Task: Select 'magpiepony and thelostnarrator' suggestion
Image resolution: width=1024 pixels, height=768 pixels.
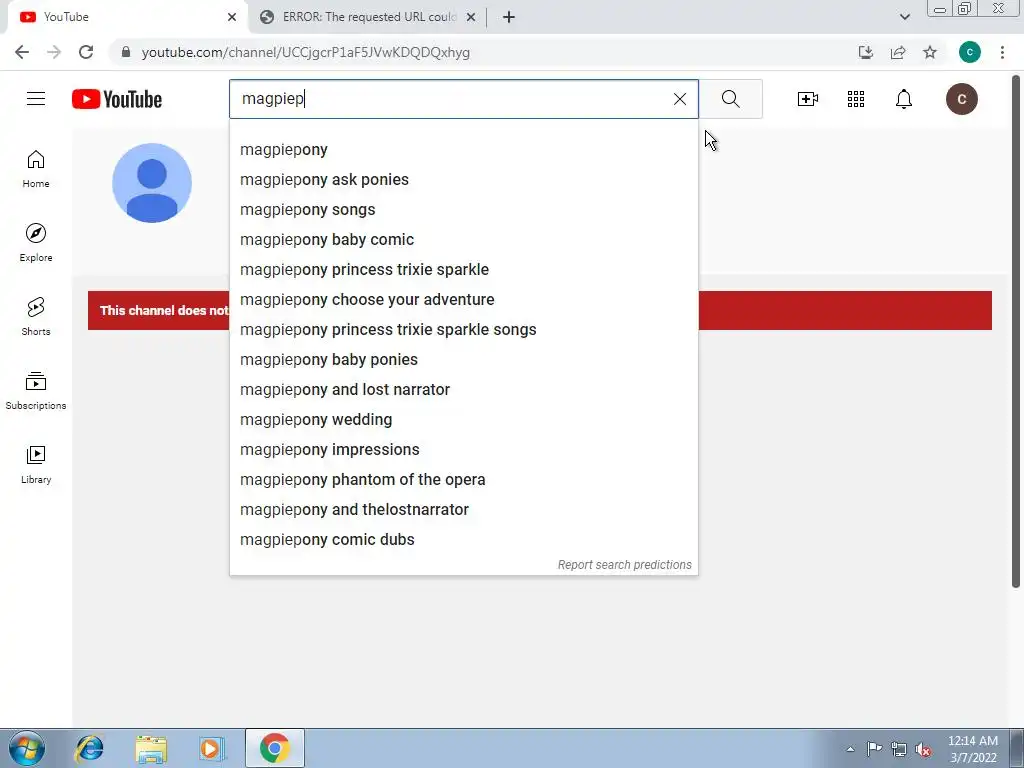Action: [x=464, y=510]
